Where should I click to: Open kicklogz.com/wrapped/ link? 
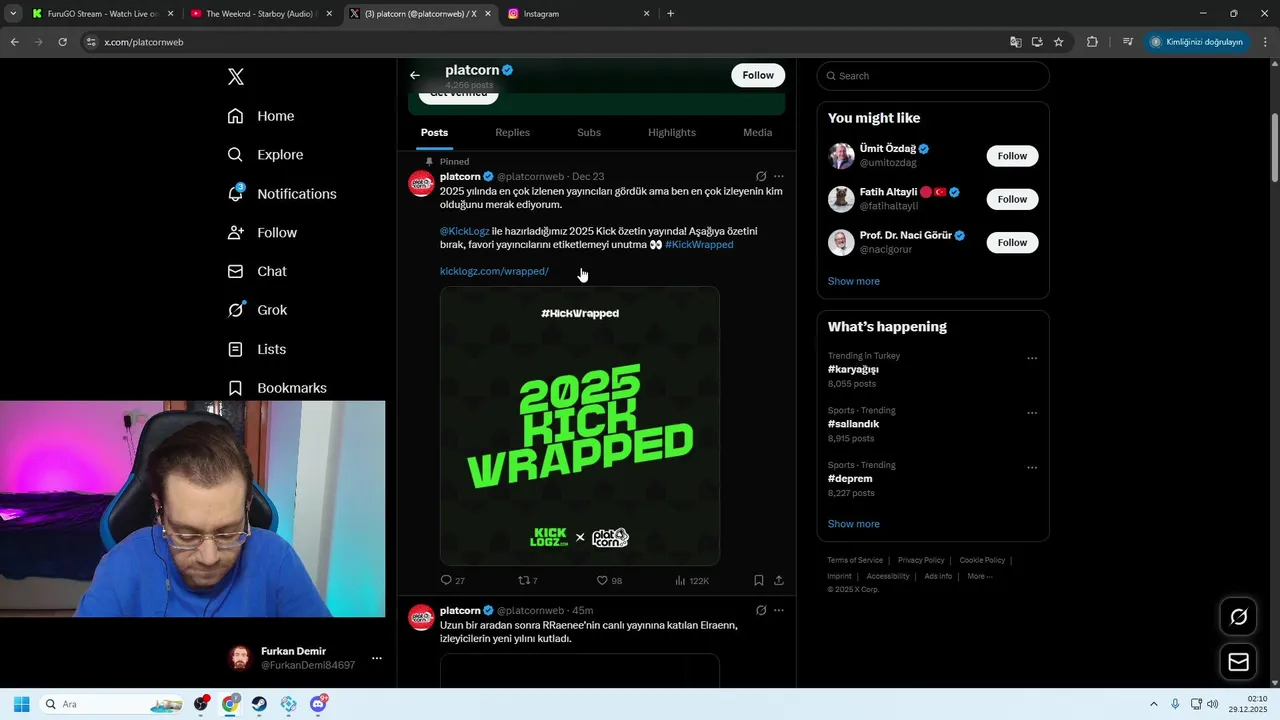[494, 271]
